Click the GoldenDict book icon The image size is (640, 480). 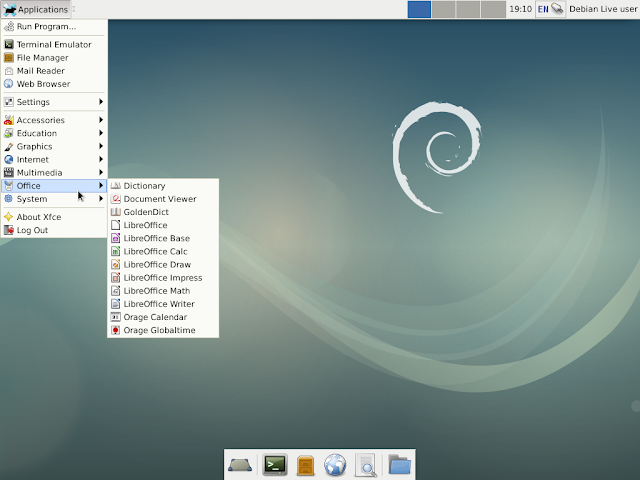116,212
